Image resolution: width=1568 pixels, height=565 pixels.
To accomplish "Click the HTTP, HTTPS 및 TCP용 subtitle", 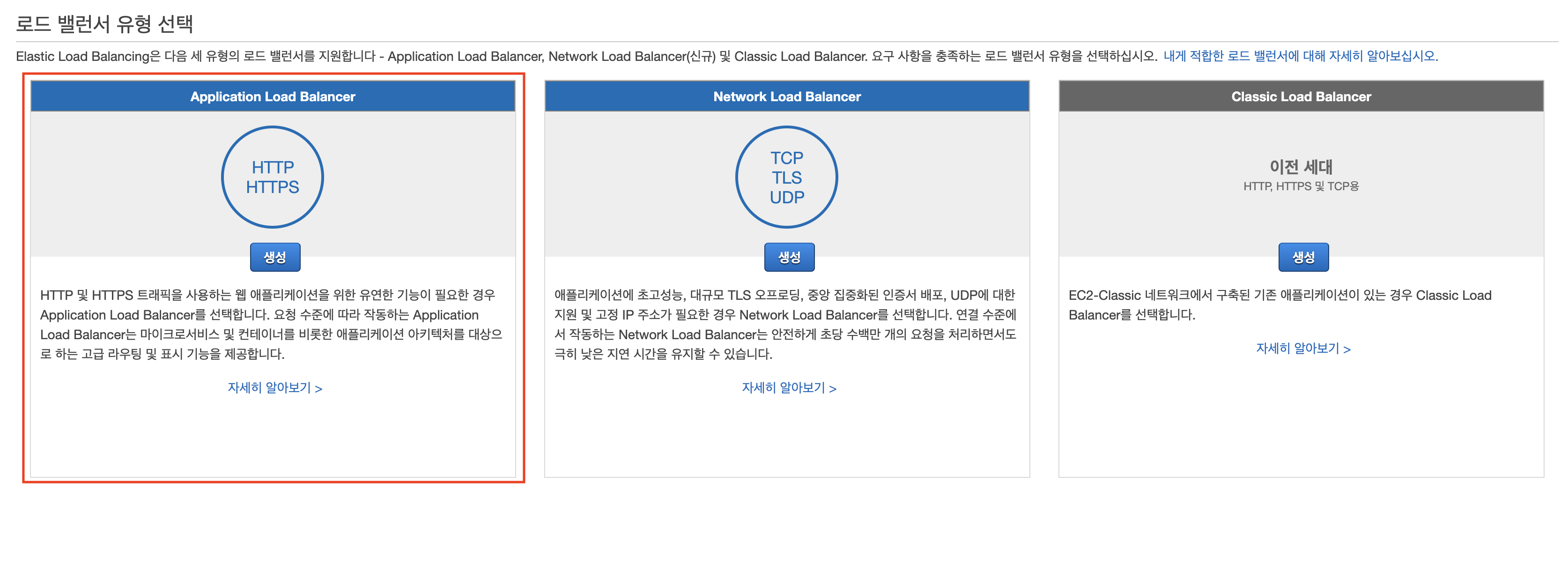I will click(1301, 186).
